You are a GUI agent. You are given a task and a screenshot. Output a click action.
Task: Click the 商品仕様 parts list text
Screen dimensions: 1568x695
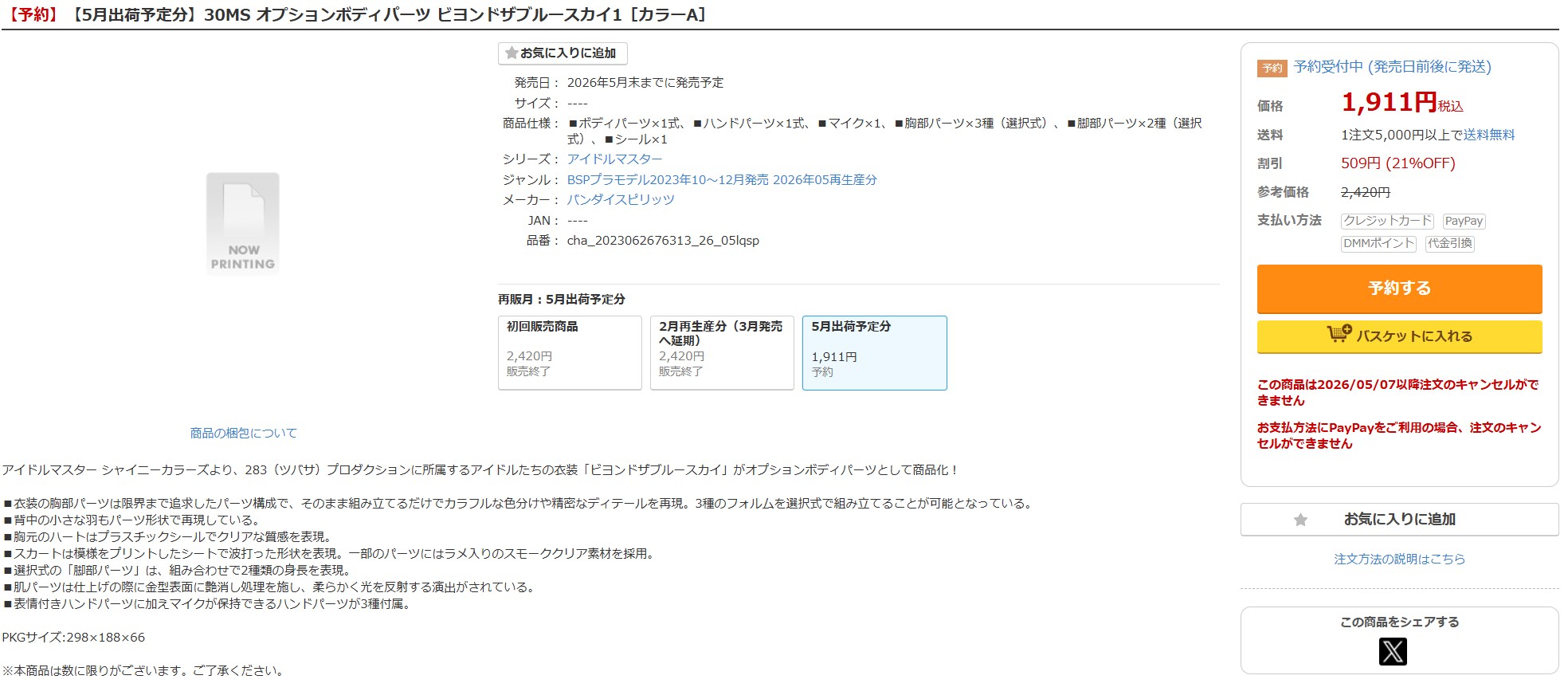(884, 132)
